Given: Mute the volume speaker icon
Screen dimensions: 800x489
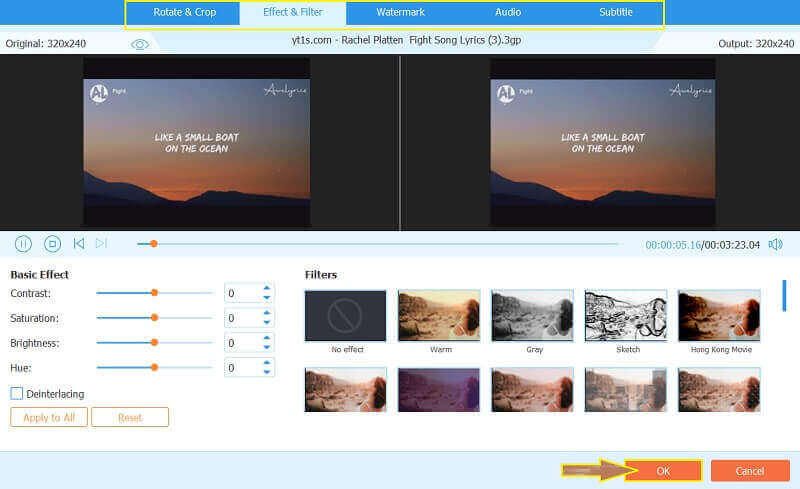Looking at the screenshot, I should 776,244.
